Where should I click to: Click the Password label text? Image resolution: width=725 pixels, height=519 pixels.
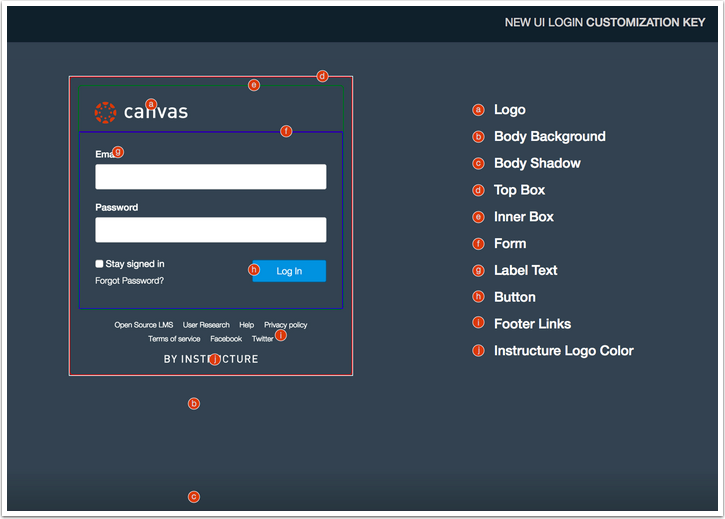click(x=117, y=207)
